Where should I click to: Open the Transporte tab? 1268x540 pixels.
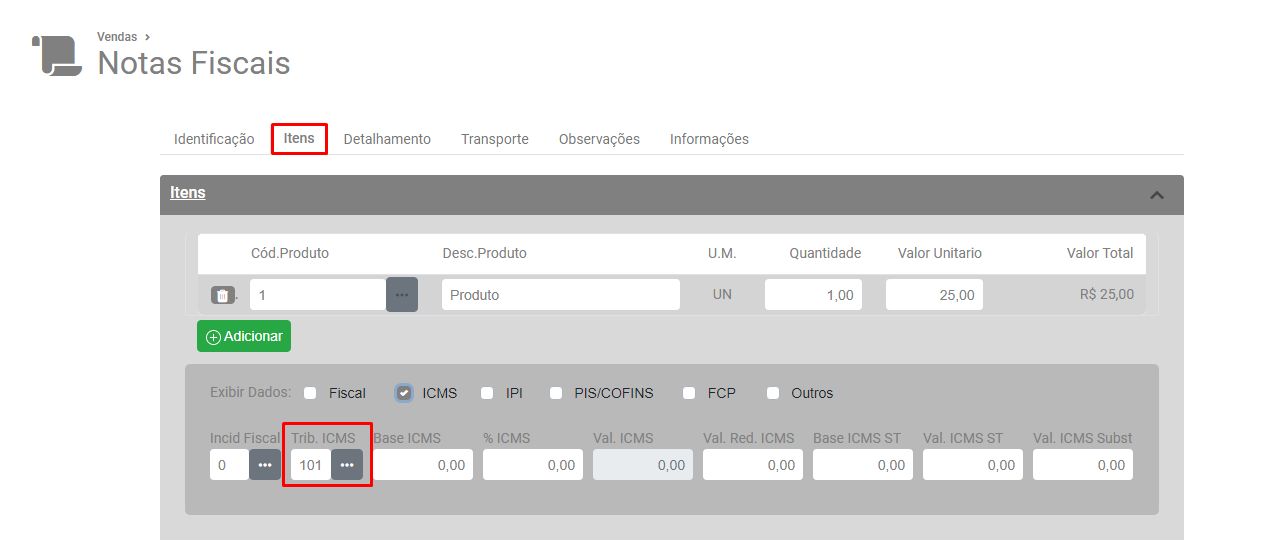tap(494, 139)
